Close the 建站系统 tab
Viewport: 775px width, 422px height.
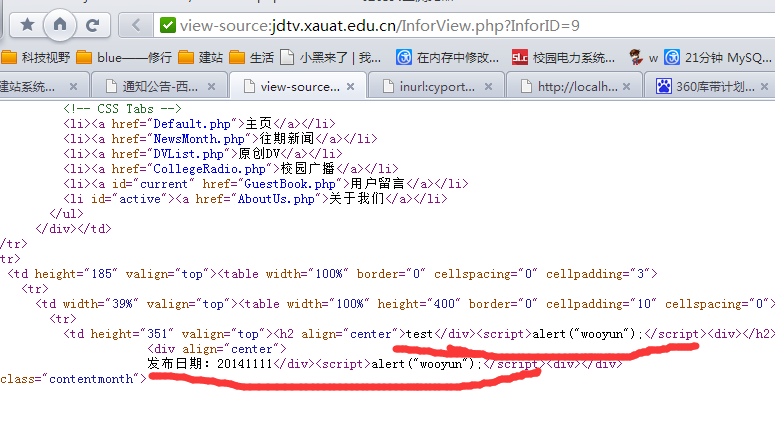click(74, 87)
